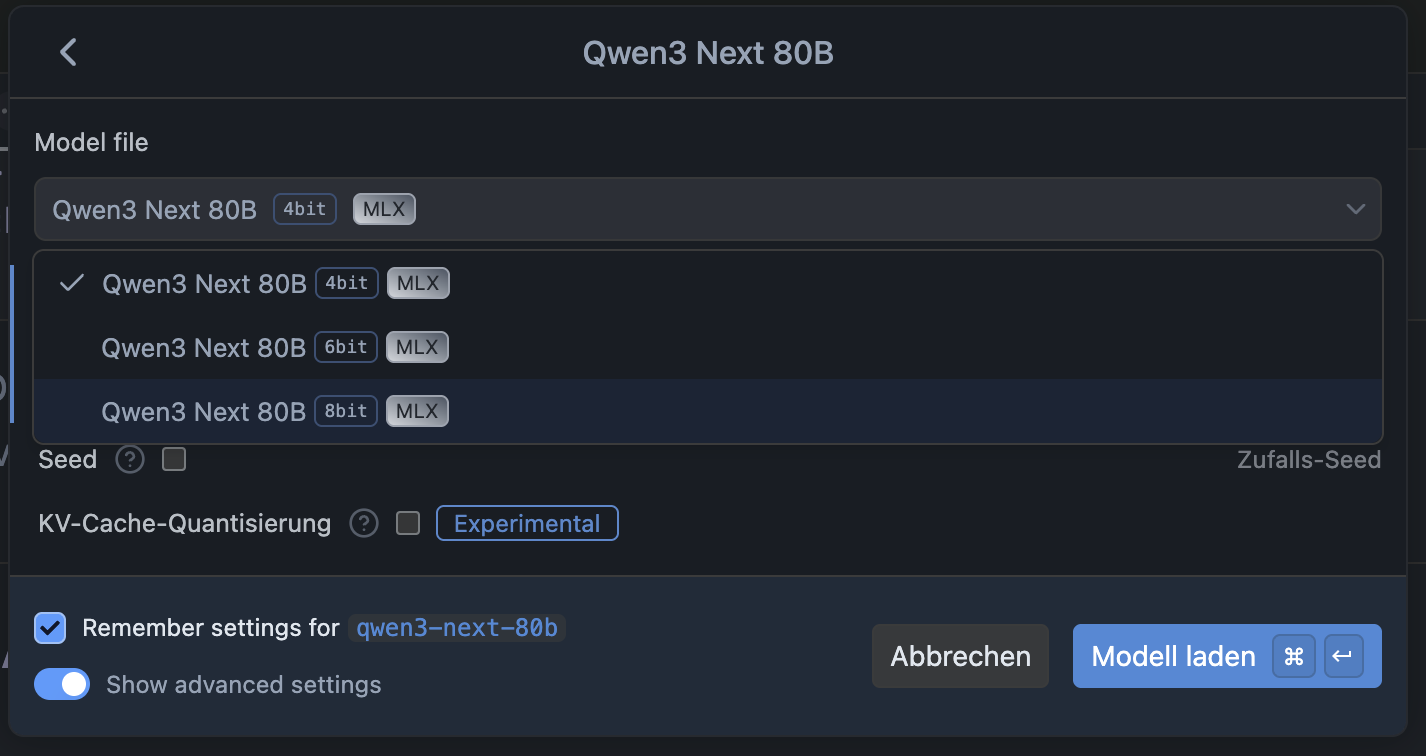The image size is (1426, 756).
Task: Go back with the left chevron arrow
Action: click(x=68, y=52)
